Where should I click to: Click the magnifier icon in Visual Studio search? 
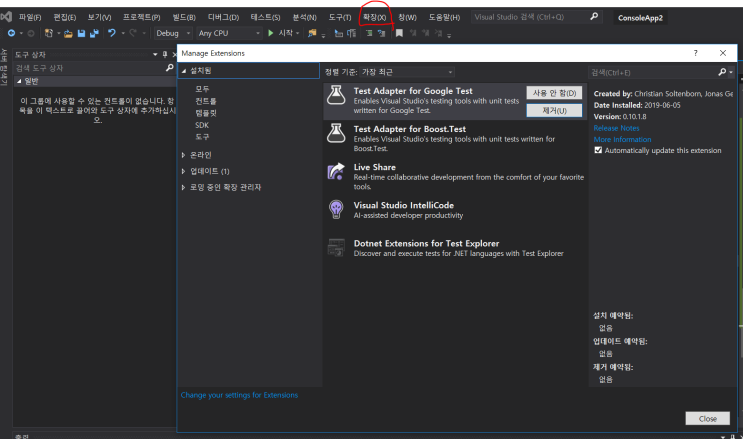click(594, 17)
